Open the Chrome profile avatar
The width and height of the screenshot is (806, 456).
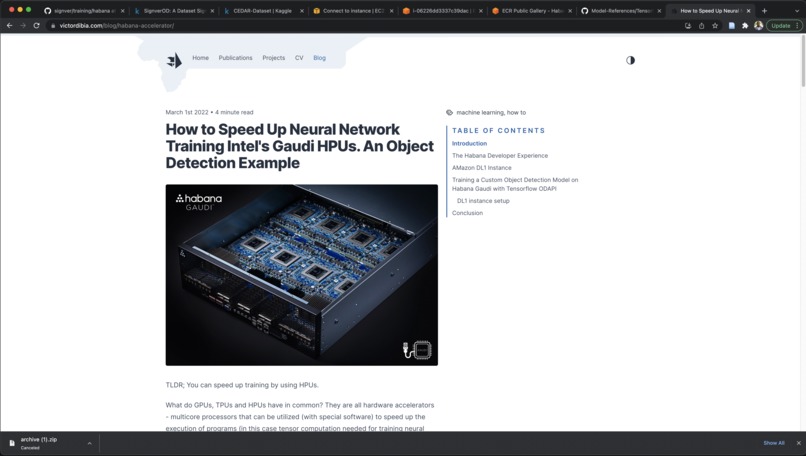coord(758,25)
